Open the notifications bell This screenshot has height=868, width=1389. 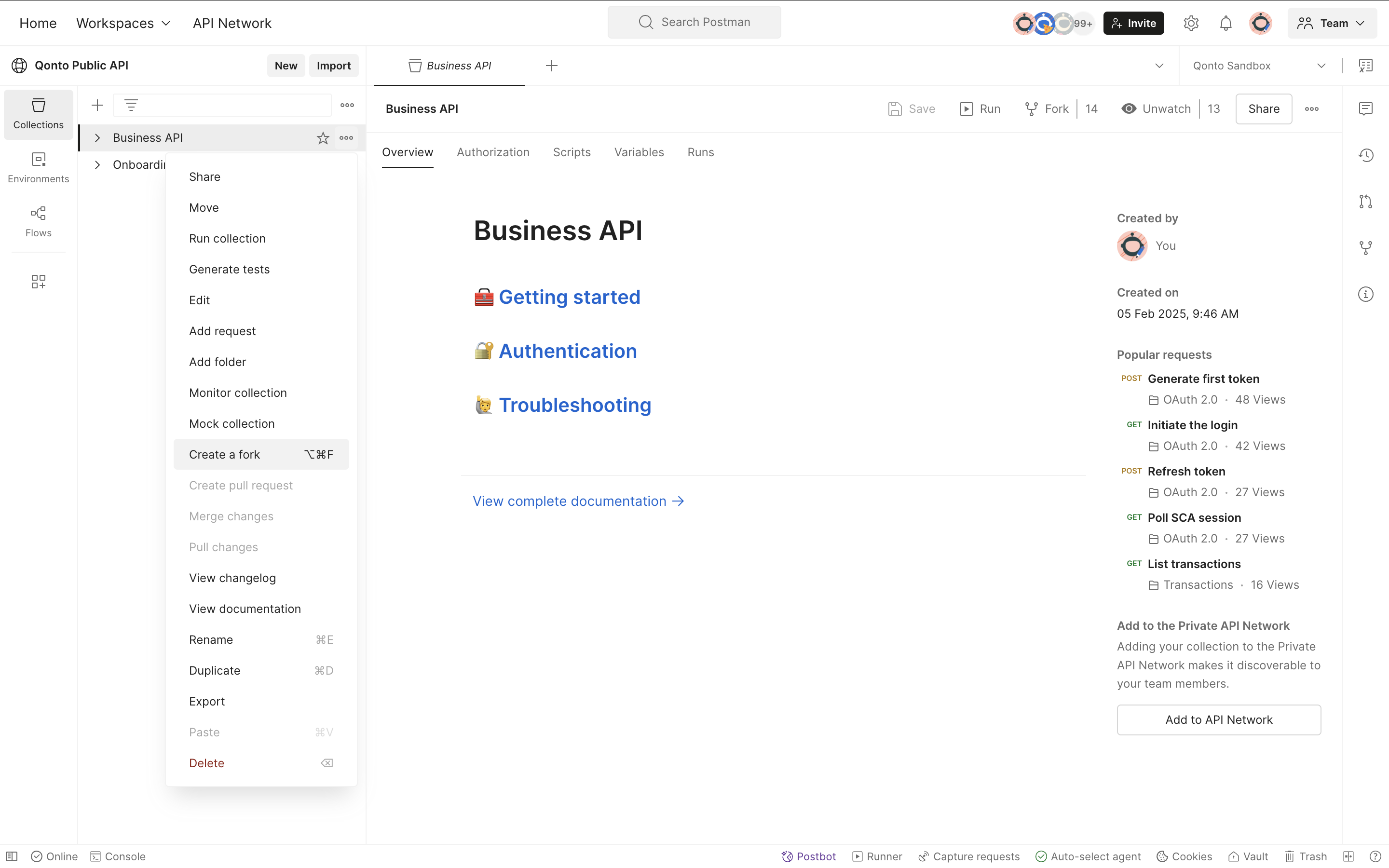tap(1226, 23)
